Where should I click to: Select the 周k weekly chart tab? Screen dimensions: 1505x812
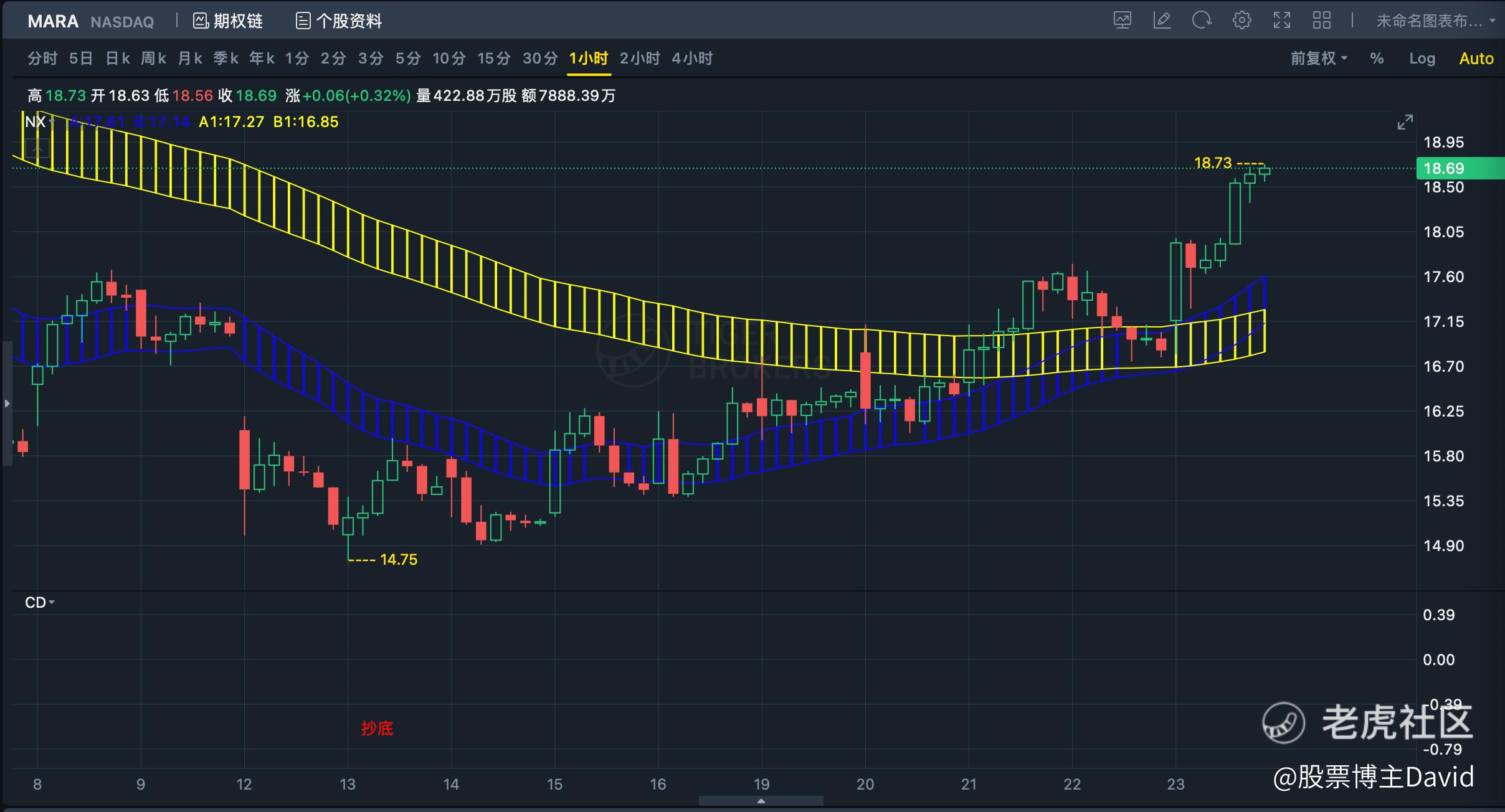[154, 59]
